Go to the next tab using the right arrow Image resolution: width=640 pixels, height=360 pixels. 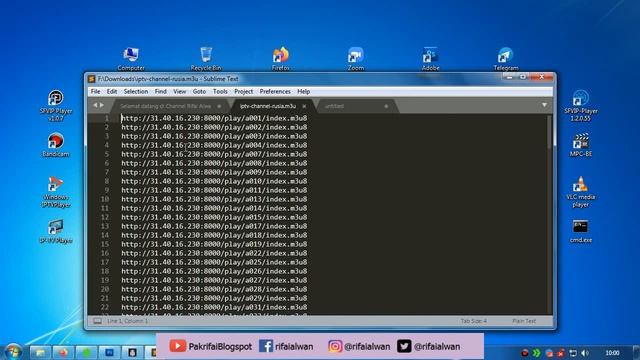pyautogui.click(x=102, y=105)
